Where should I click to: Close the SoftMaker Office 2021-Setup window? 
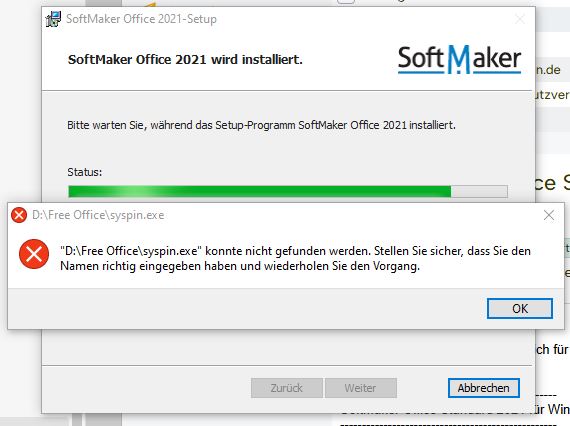[520, 19]
